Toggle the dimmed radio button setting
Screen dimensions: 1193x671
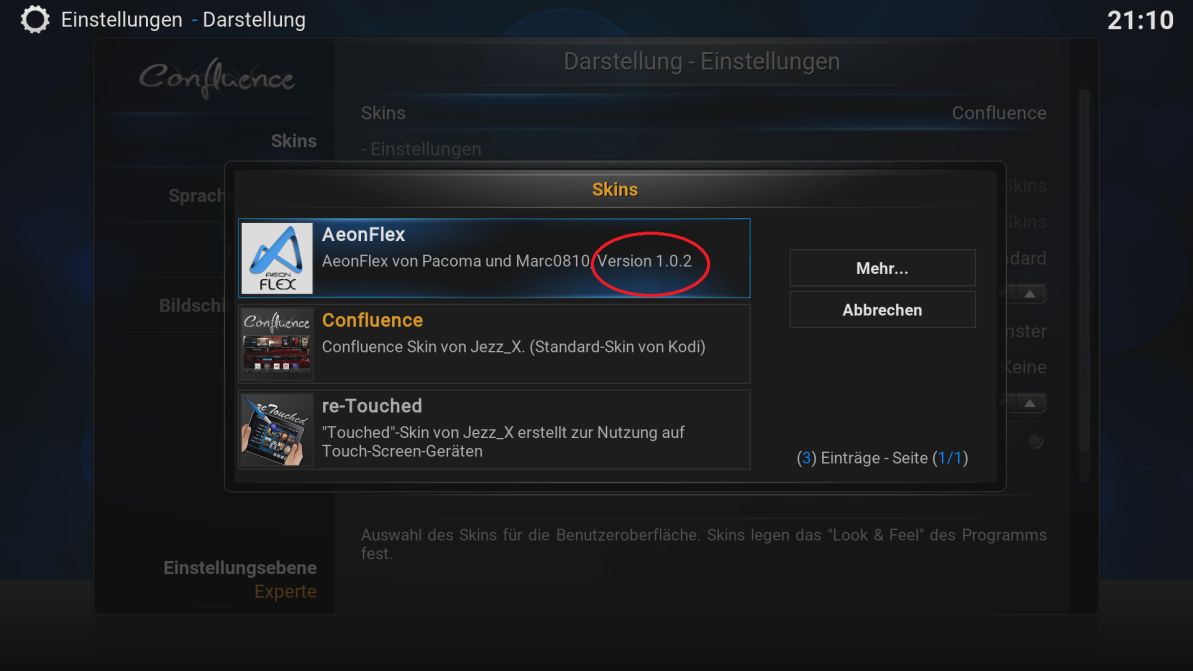pyautogui.click(x=1035, y=440)
